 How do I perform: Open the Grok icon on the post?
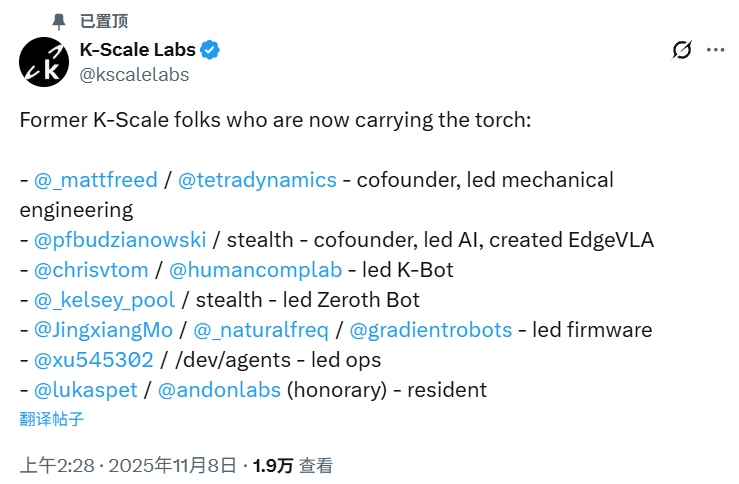(x=682, y=50)
